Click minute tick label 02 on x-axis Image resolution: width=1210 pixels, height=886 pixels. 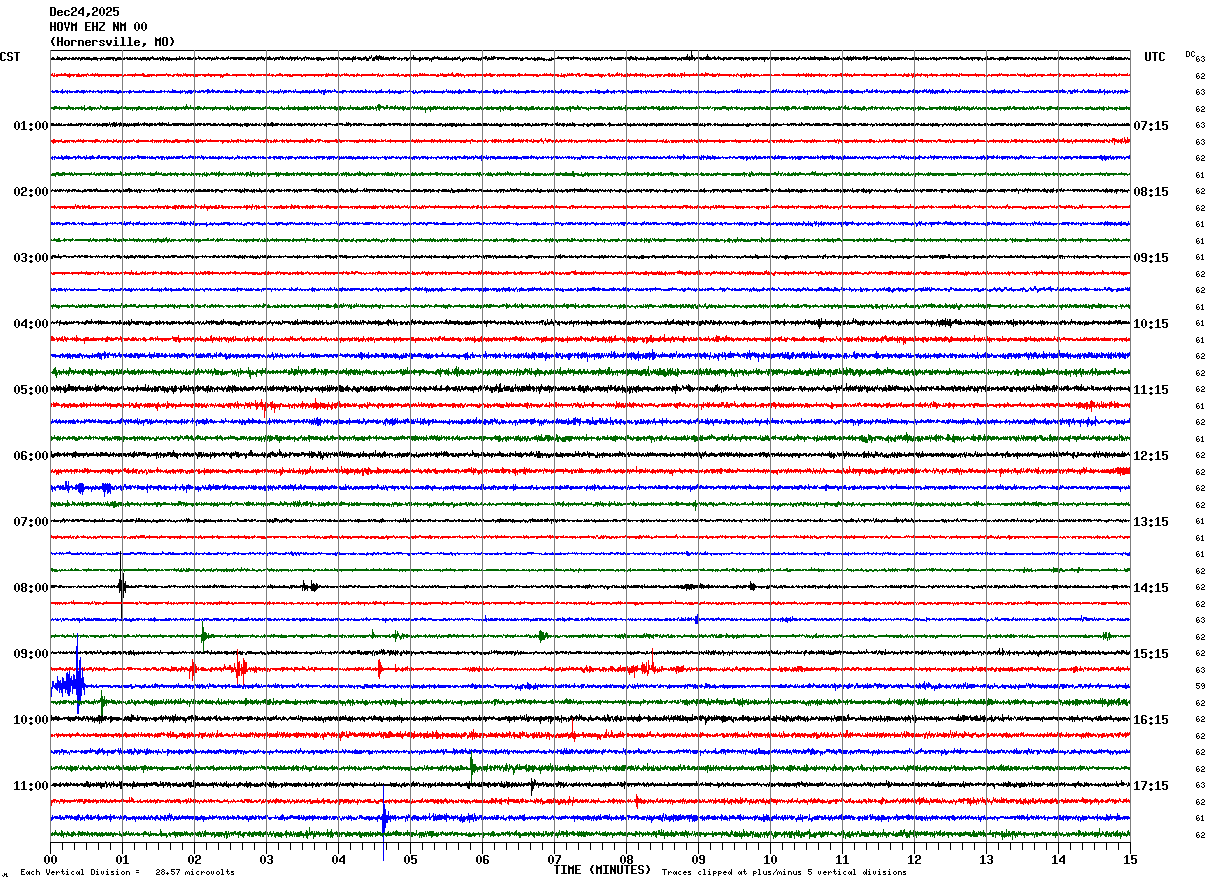click(x=194, y=859)
